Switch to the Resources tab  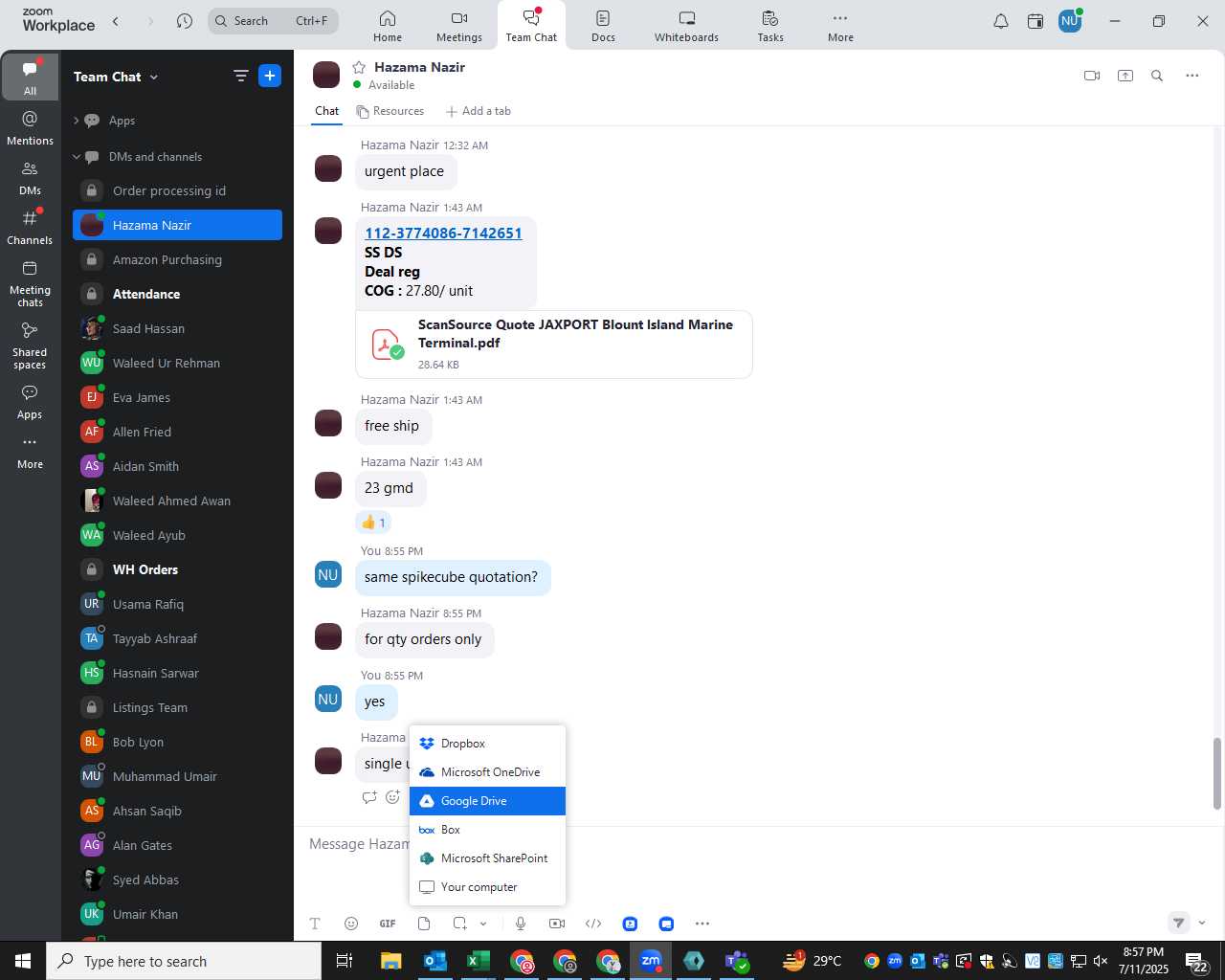click(x=390, y=111)
